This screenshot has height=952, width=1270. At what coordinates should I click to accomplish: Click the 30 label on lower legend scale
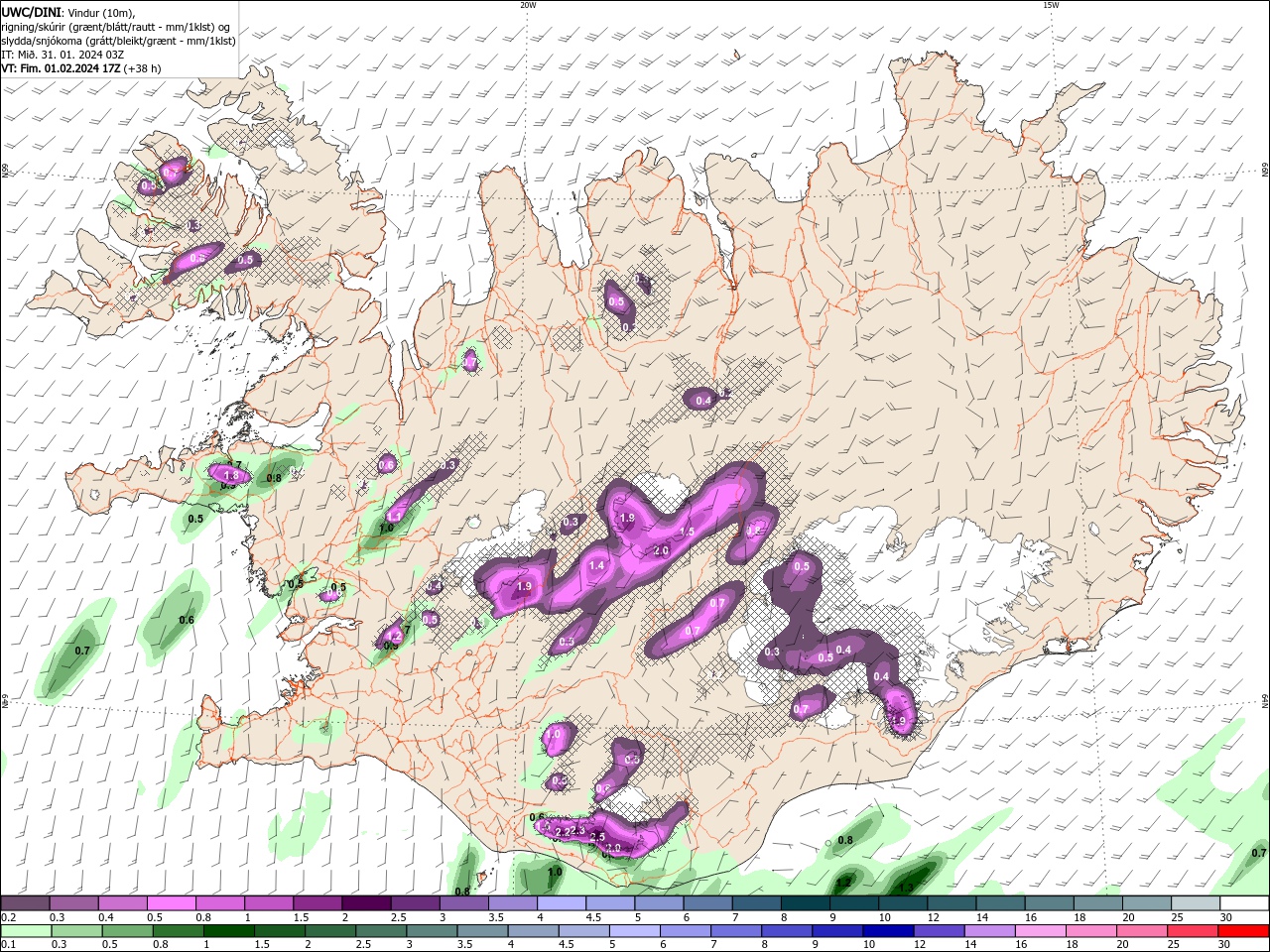click(1226, 945)
